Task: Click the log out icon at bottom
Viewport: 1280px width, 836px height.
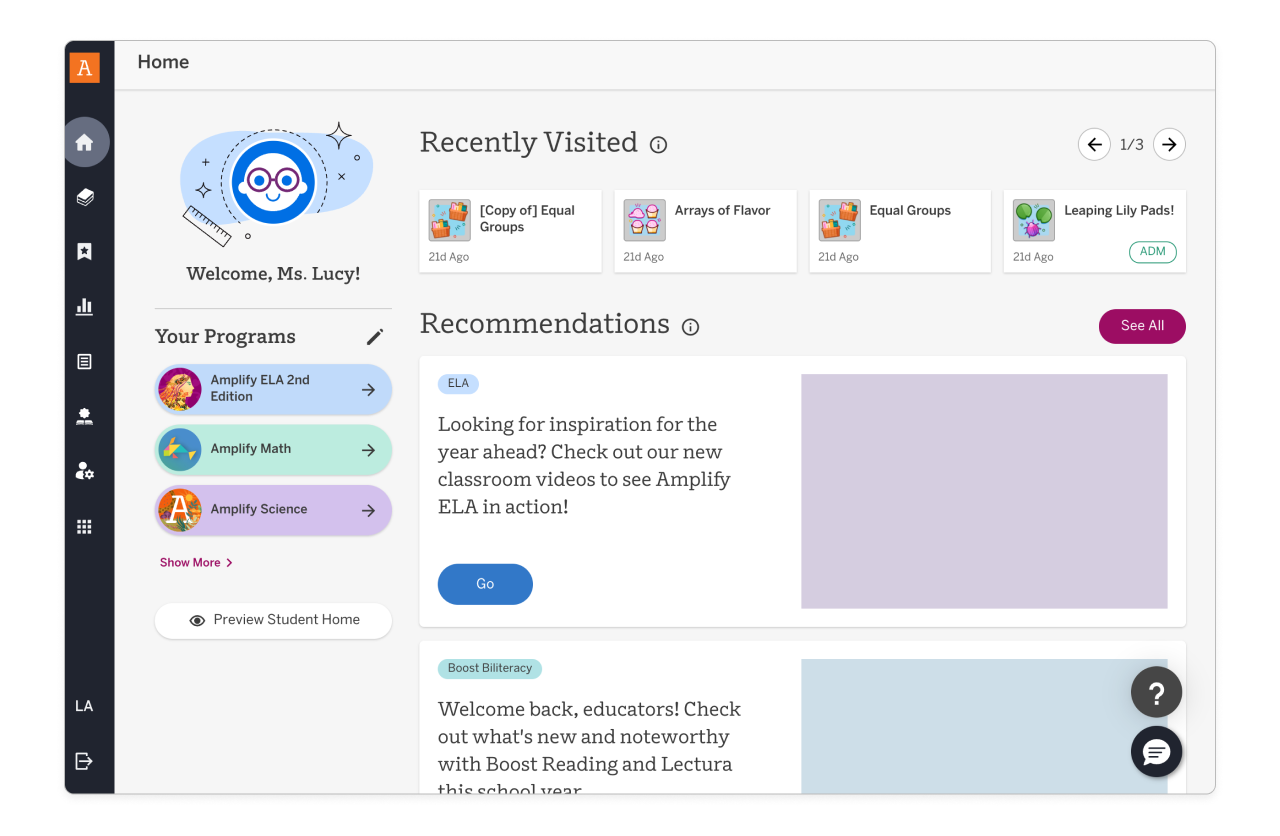Action: coord(86,760)
